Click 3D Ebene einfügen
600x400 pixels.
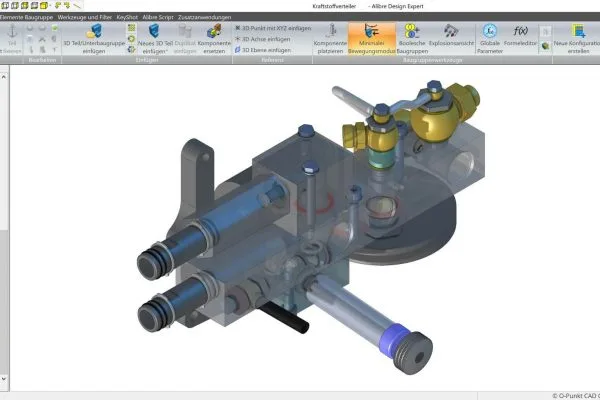coord(262,50)
